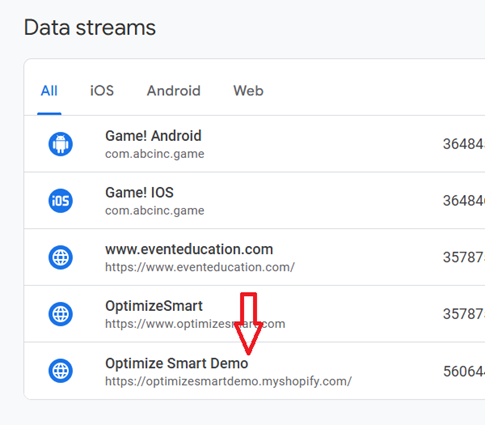Open the Optimize Smart Demo stream name
The width and height of the screenshot is (485, 425).
pos(177,363)
